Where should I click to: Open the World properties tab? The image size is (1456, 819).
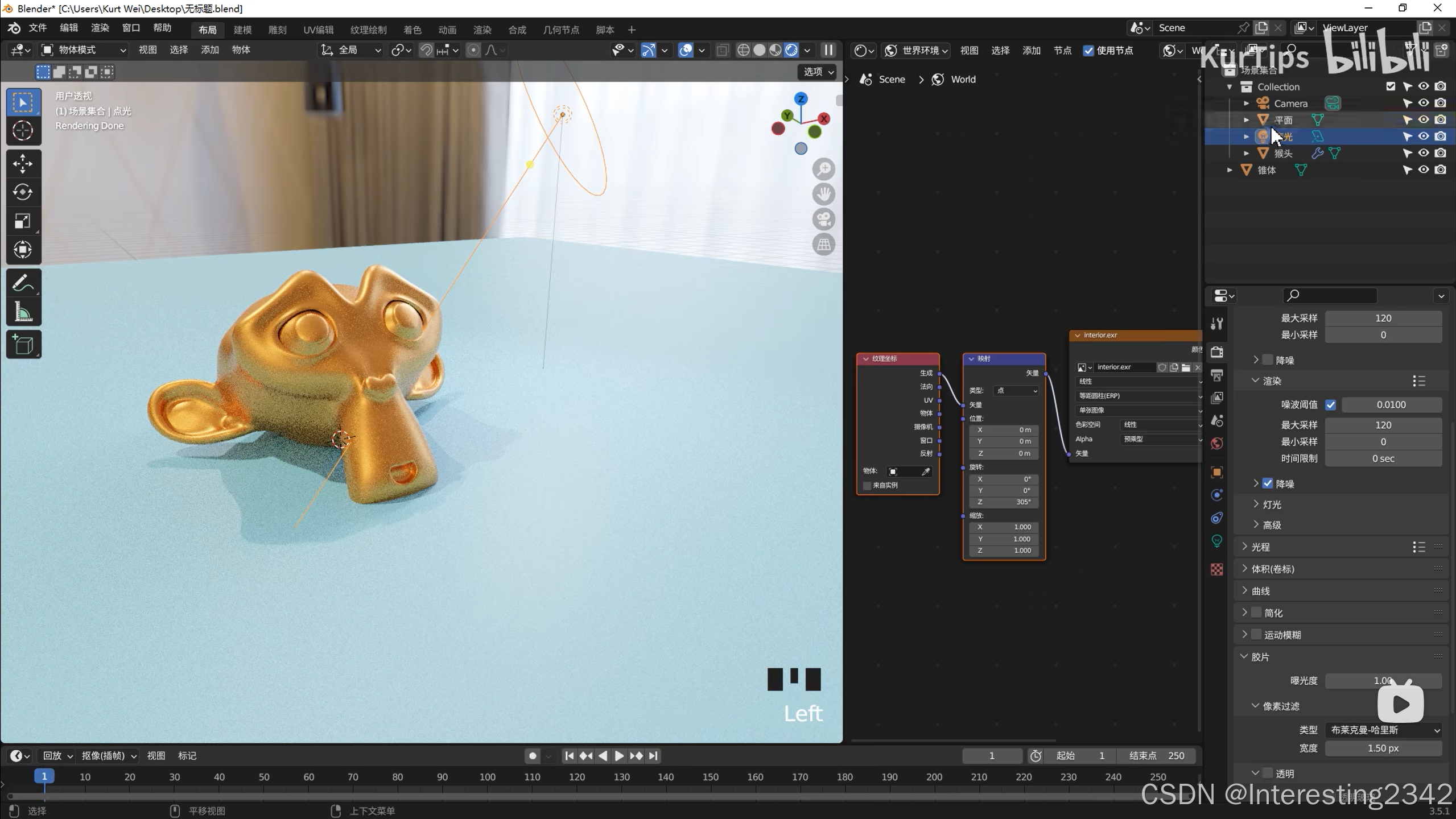coord(1217,444)
